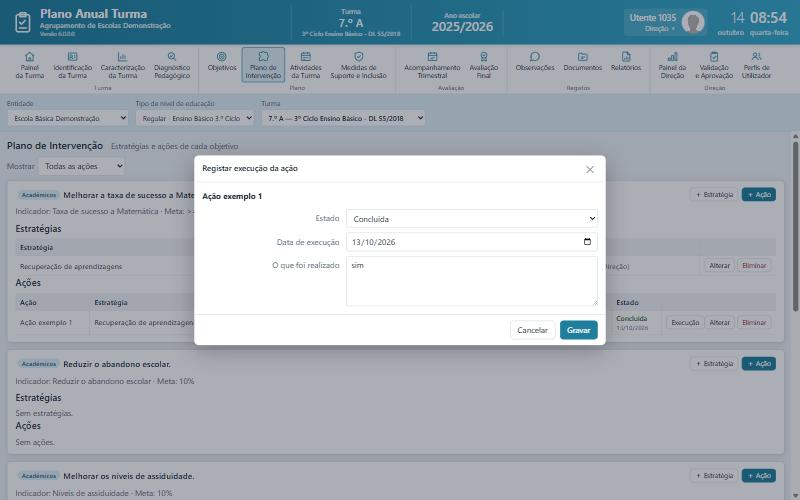Click Cancelar in the dialog
Viewport: 800px width, 500px height.
[x=532, y=330]
